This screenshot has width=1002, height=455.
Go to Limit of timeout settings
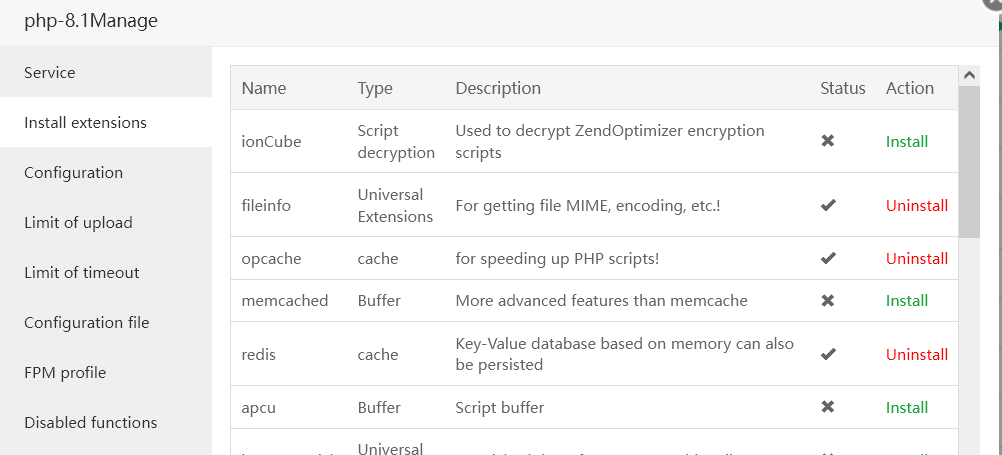pyautogui.click(x=81, y=272)
